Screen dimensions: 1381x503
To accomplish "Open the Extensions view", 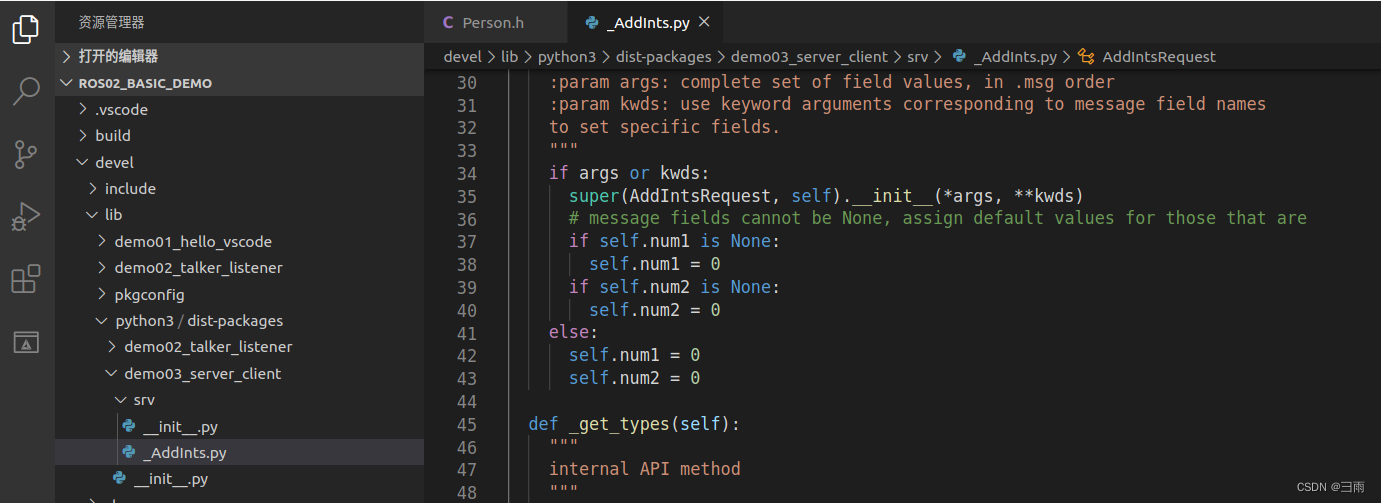I will [x=26, y=279].
